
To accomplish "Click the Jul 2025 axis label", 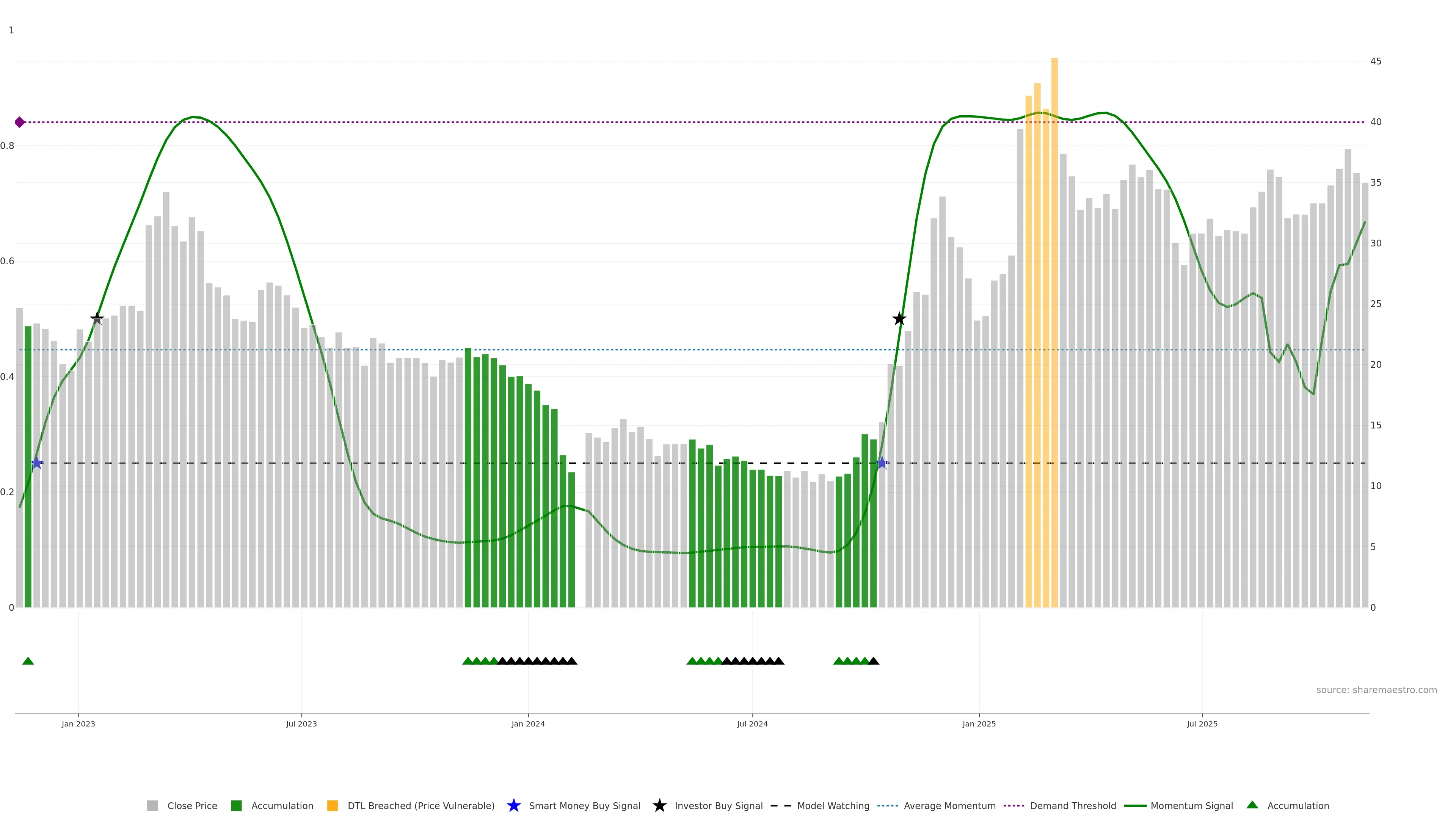I will [x=1202, y=723].
